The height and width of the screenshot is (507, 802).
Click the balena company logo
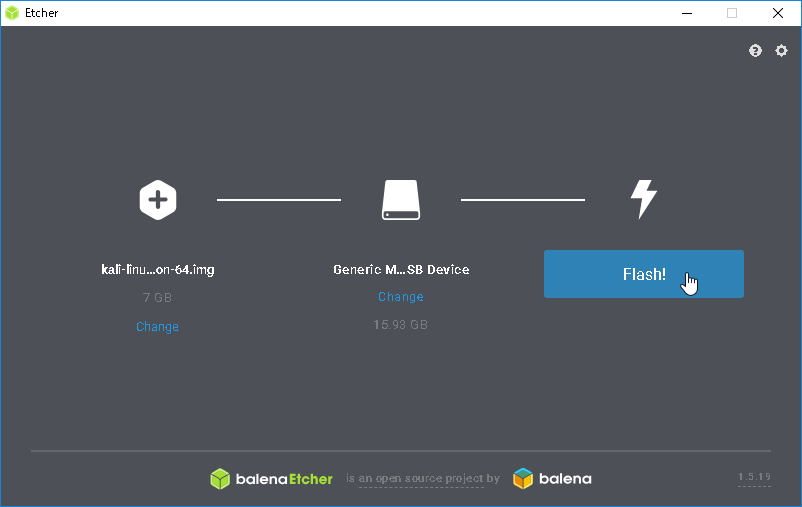click(x=552, y=479)
